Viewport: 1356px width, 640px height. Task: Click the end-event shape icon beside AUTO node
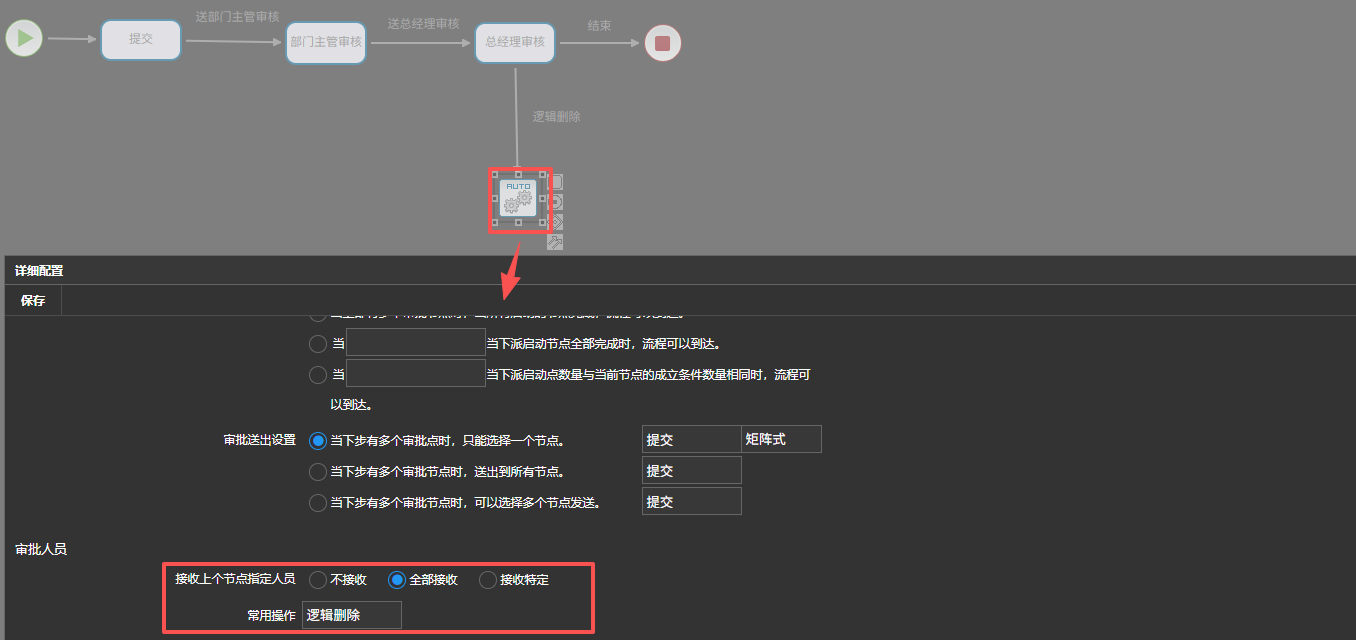(557, 201)
